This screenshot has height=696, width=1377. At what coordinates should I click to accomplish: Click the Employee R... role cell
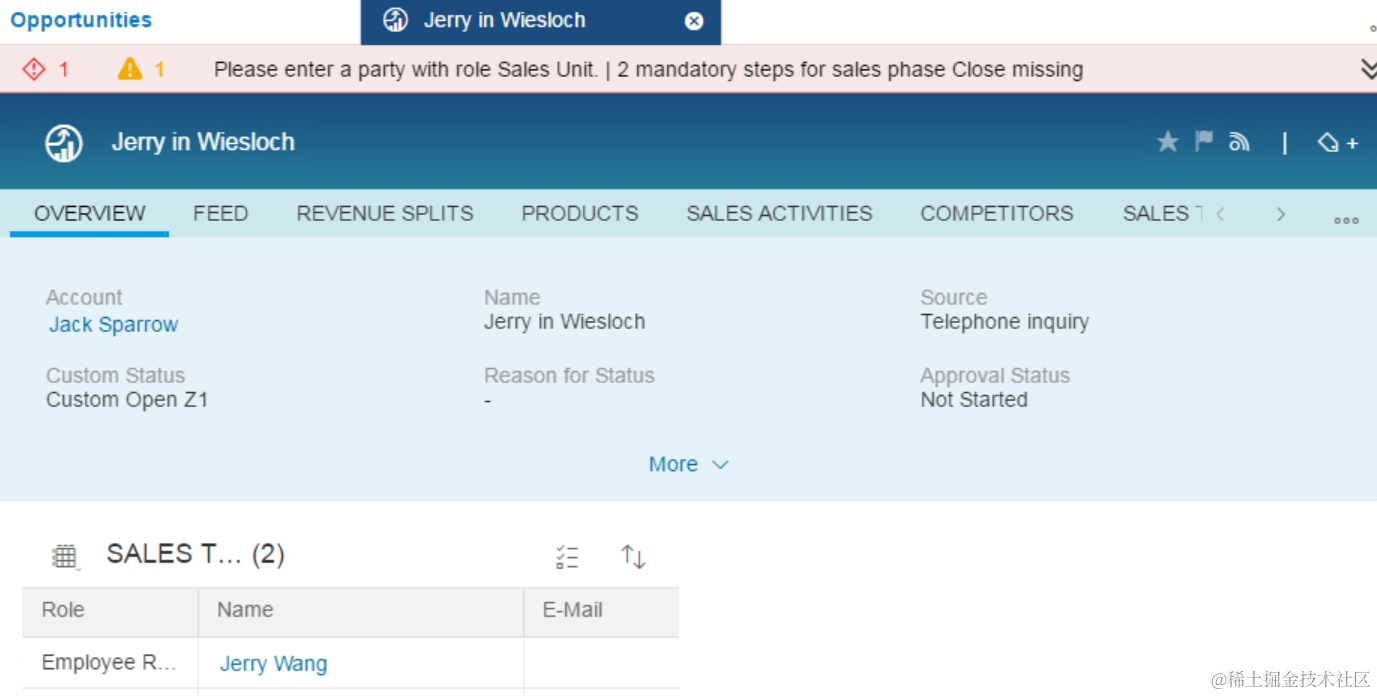[110, 663]
